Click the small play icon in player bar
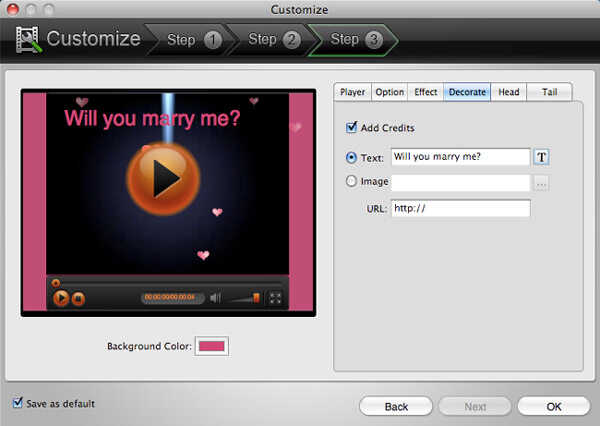This screenshot has width=600, height=426. click(x=60, y=298)
